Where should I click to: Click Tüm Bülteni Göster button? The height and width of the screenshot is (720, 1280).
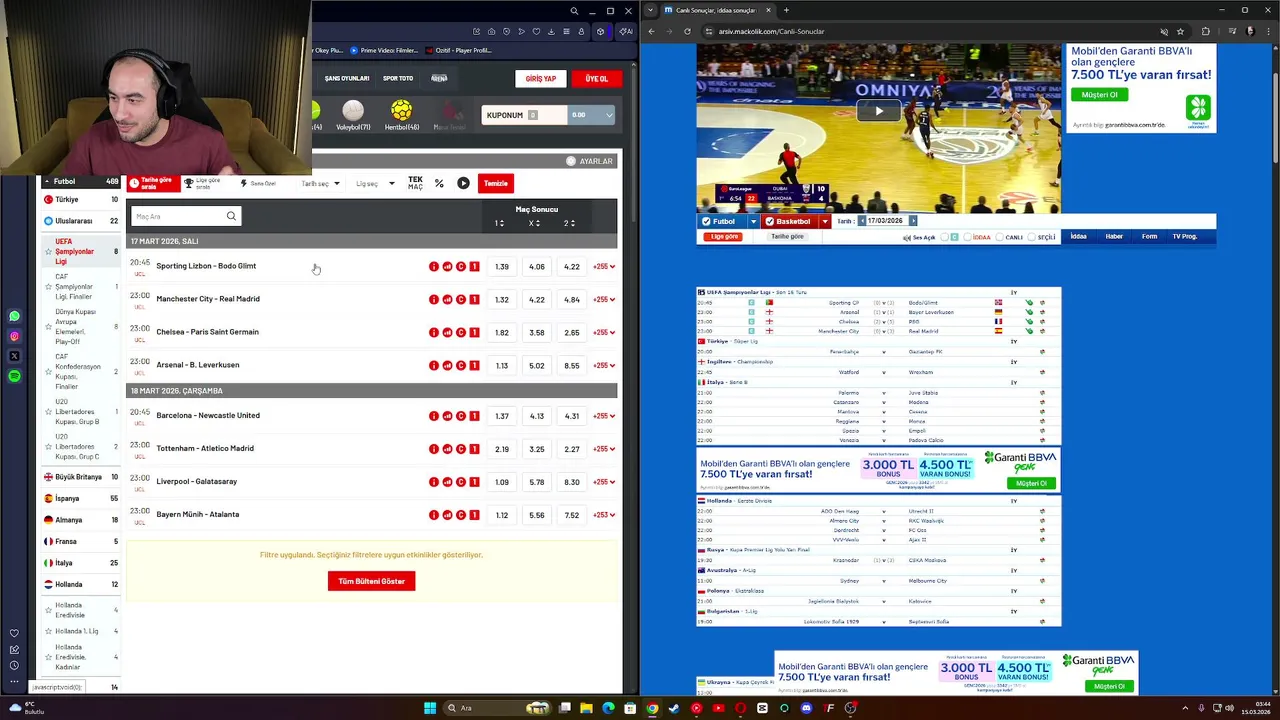pos(371,581)
